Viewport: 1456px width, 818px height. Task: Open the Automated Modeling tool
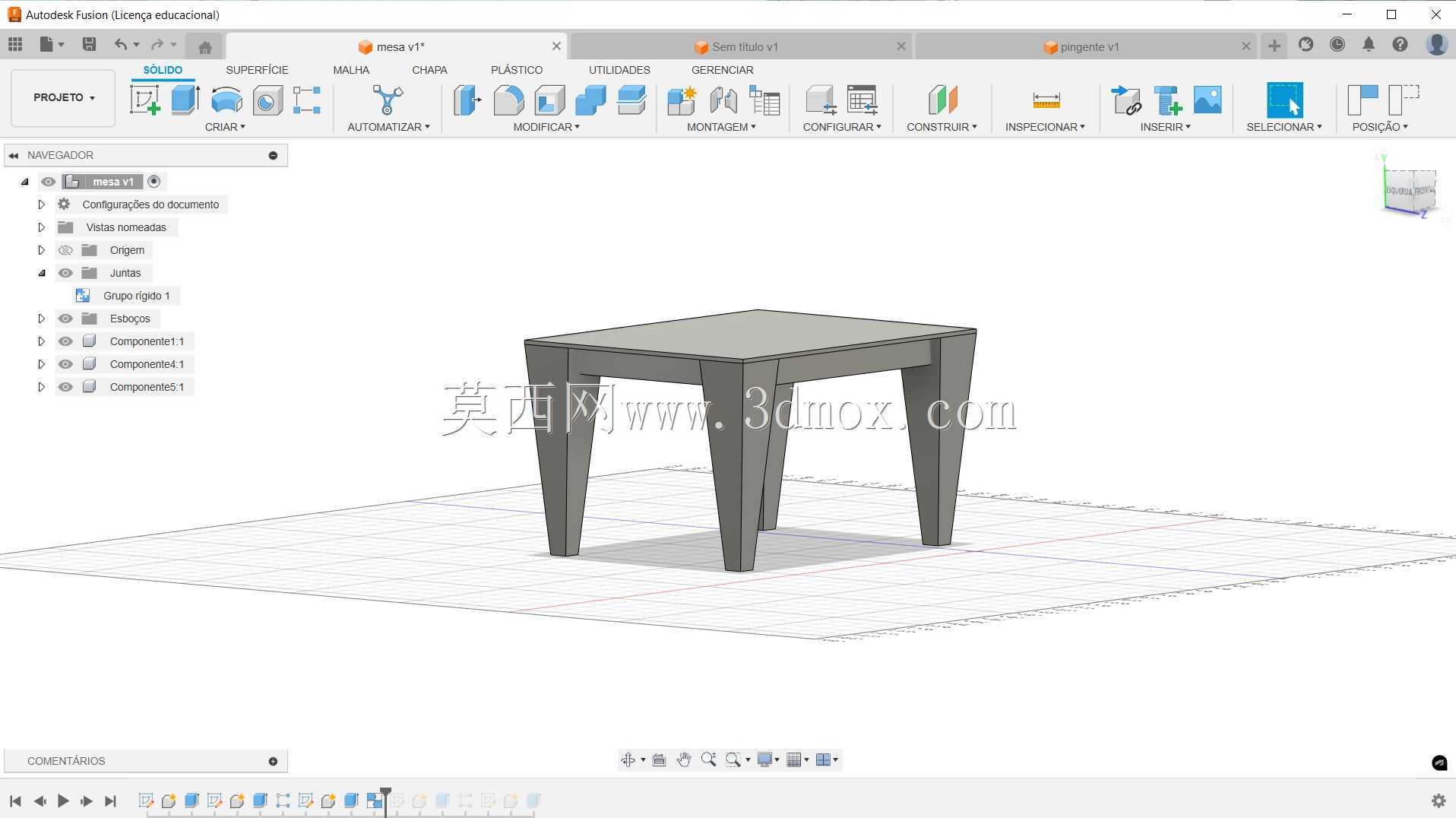pyautogui.click(x=388, y=100)
